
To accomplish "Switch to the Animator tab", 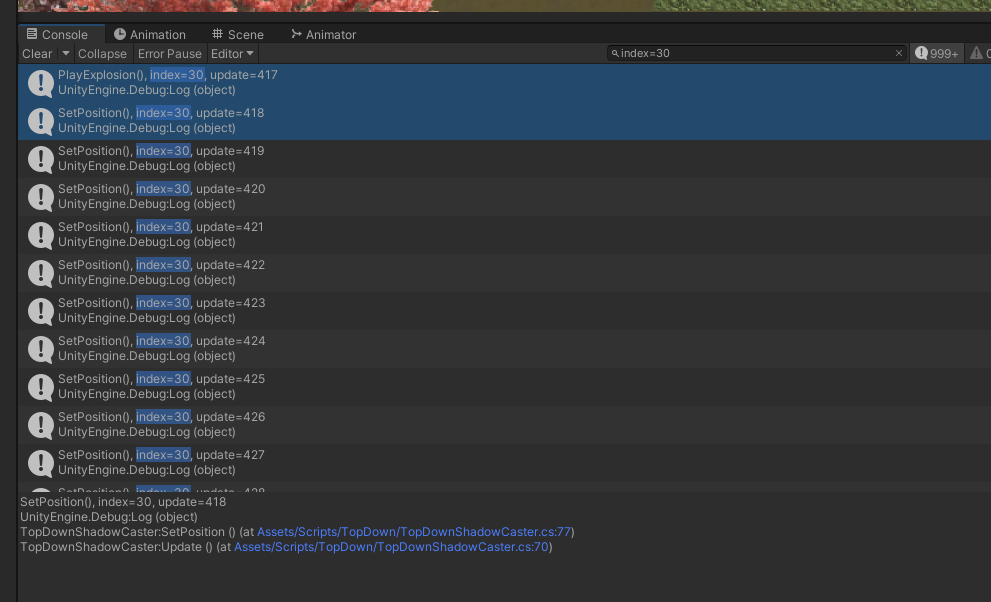I will [x=323, y=35].
